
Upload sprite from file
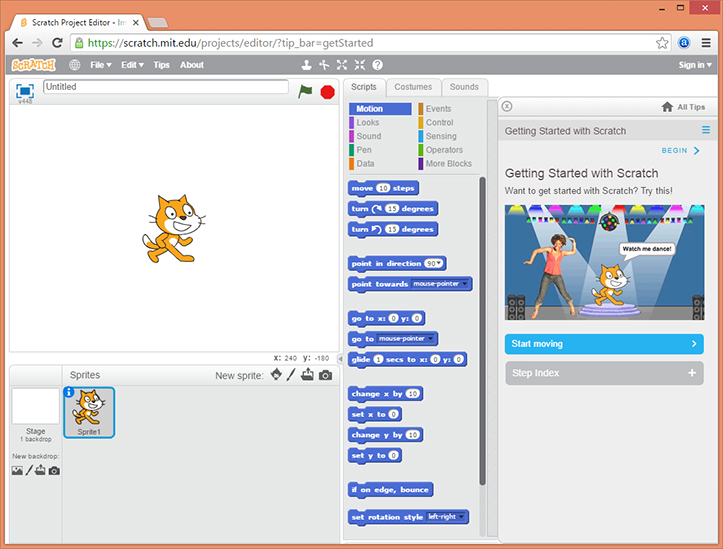tap(307, 375)
